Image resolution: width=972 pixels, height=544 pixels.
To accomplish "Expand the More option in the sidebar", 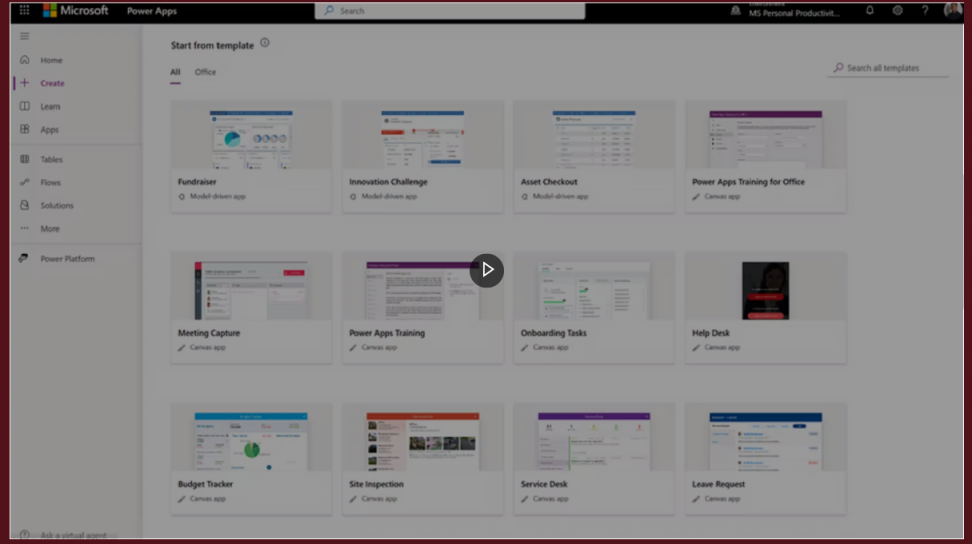I will pos(49,228).
